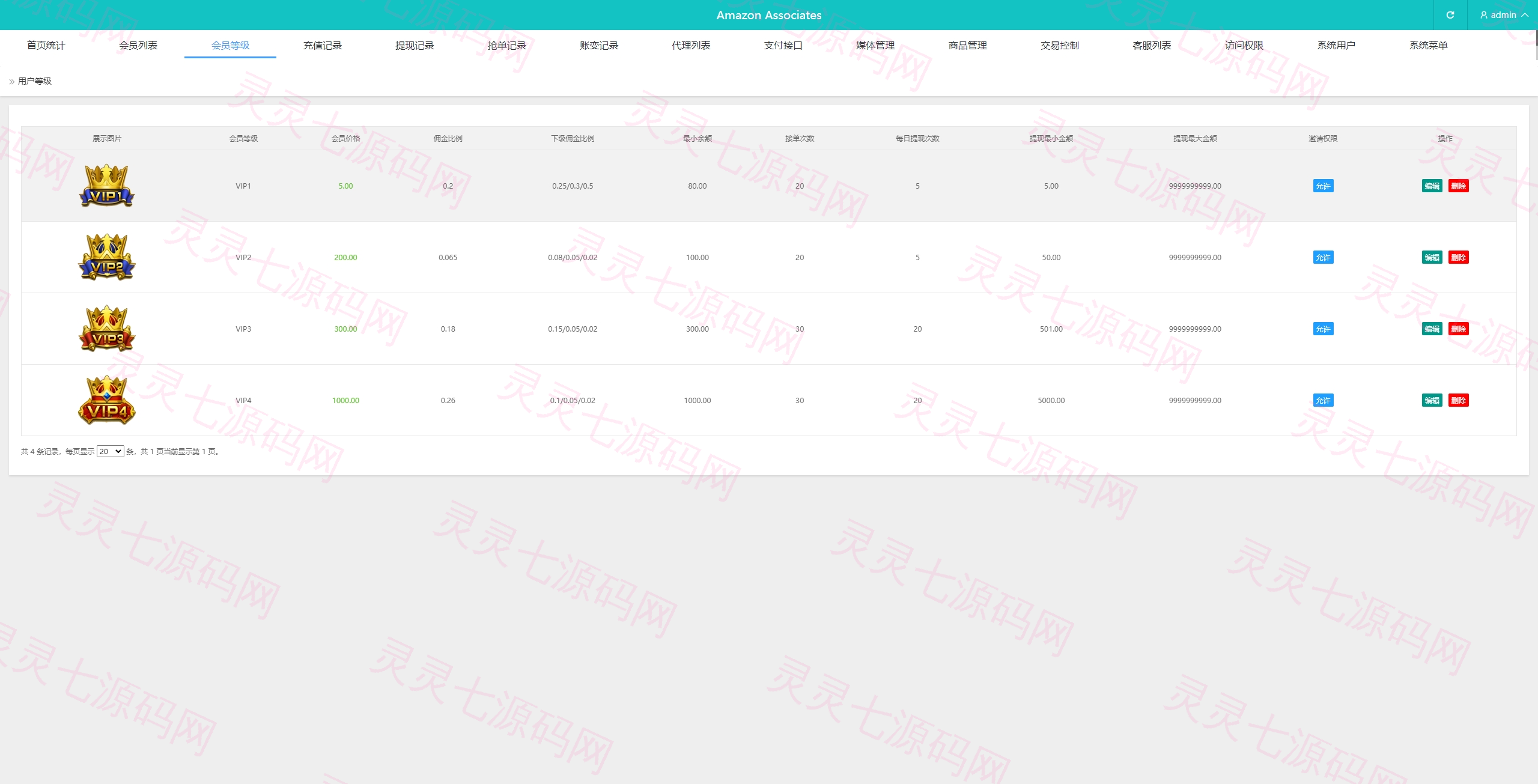Open 代理列表 tab
The width and height of the screenshot is (1538, 784).
tap(691, 45)
